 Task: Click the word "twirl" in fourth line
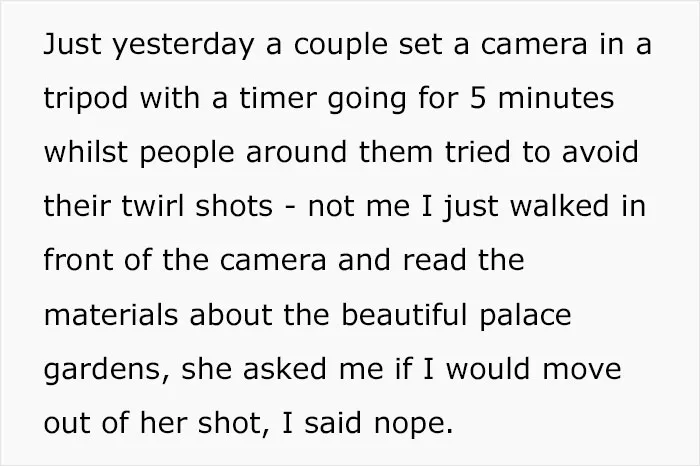point(153,206)
